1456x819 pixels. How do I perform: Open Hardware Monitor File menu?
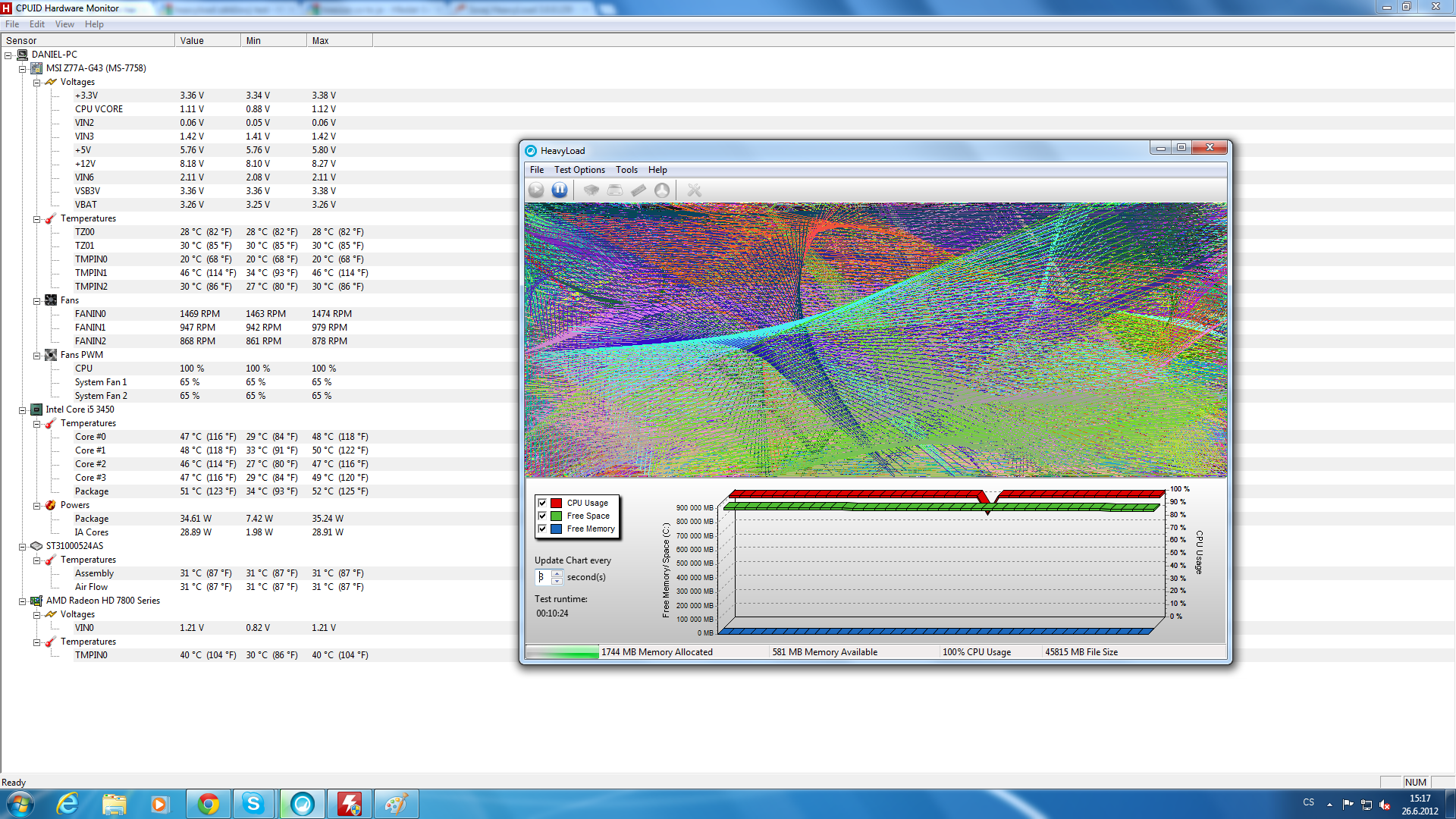[x=12, y=24]
